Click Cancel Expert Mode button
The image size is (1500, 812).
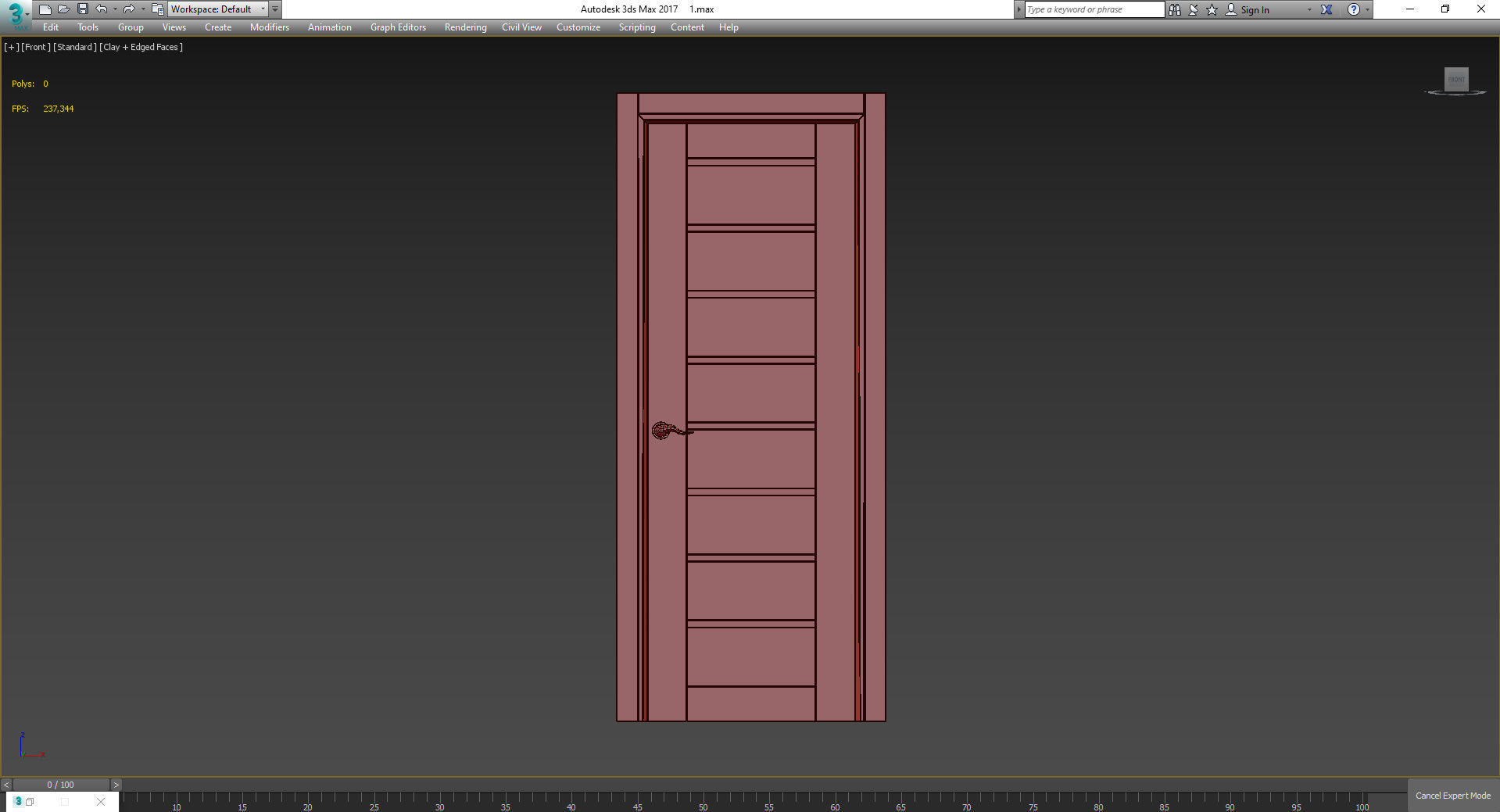(1452, 796)
